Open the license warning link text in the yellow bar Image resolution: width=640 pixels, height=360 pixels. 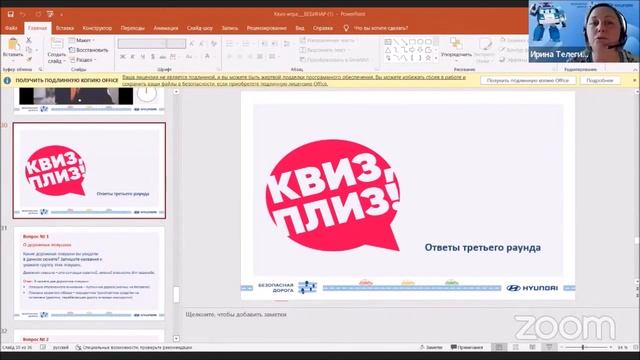click(x=294, y=80)
